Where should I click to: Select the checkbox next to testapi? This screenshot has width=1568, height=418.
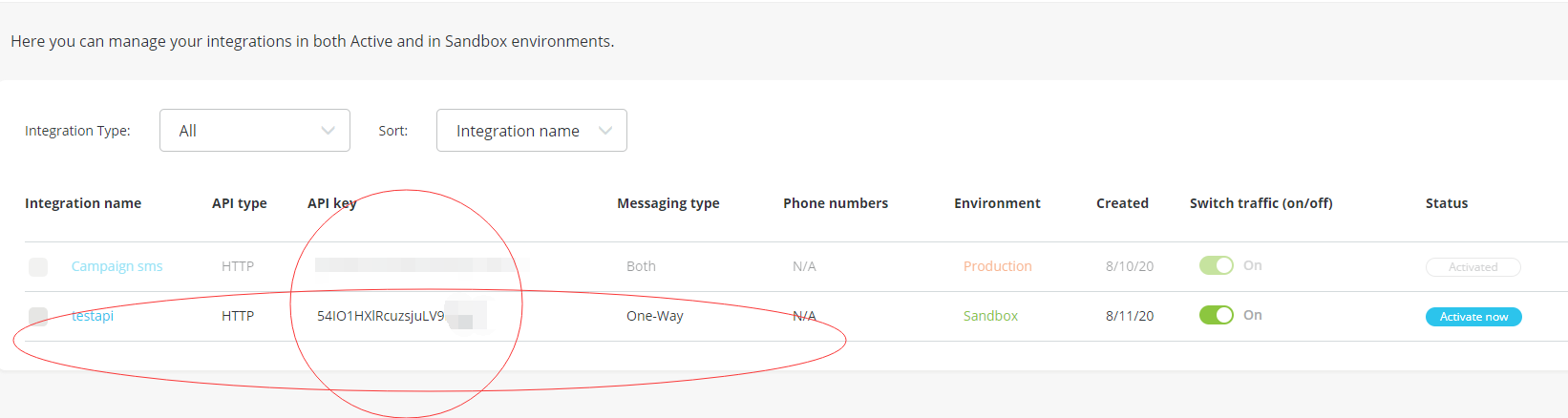click(x=38, y=316)
